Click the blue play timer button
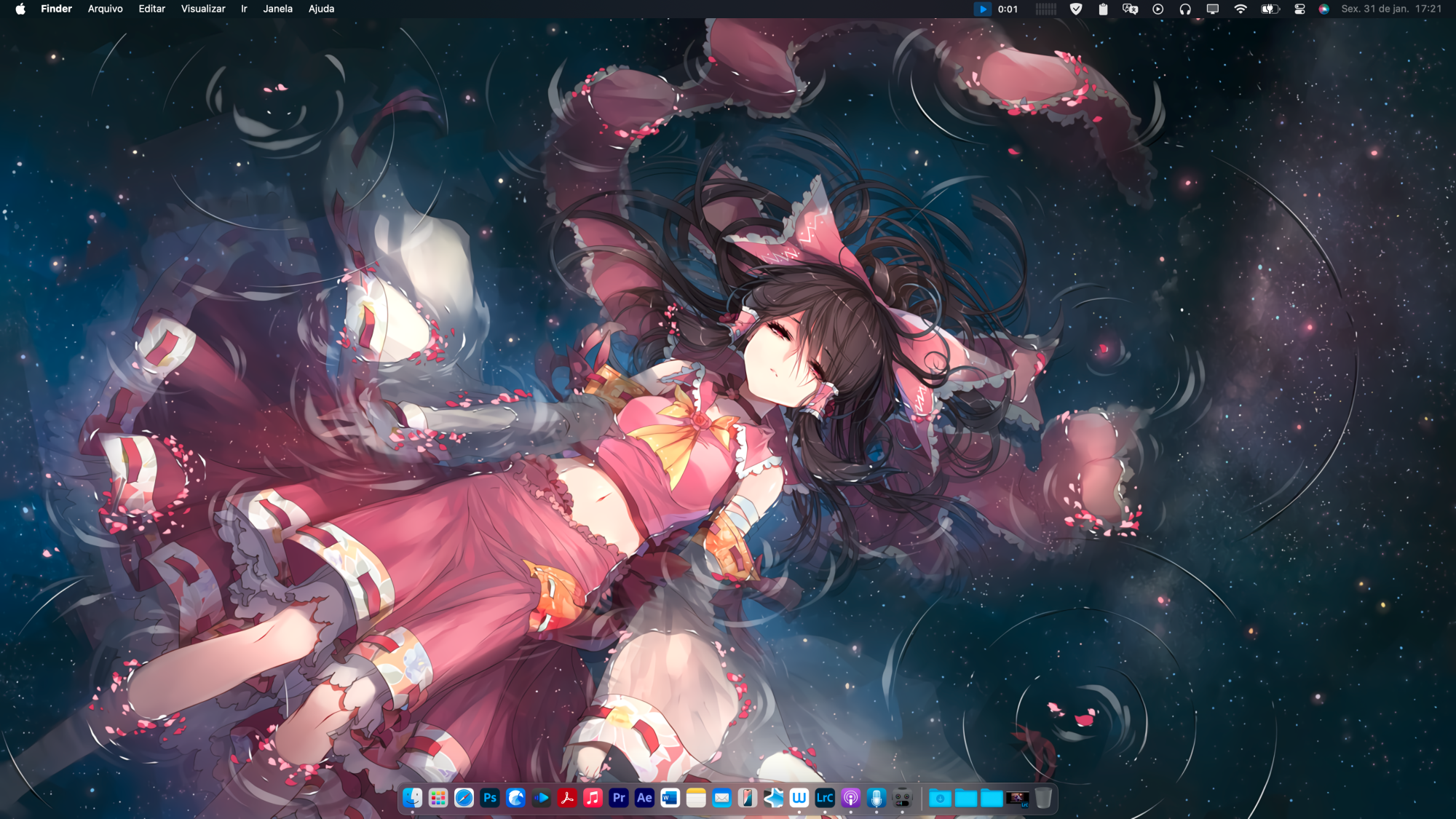The image size is (1456, 819). [983, 9]
